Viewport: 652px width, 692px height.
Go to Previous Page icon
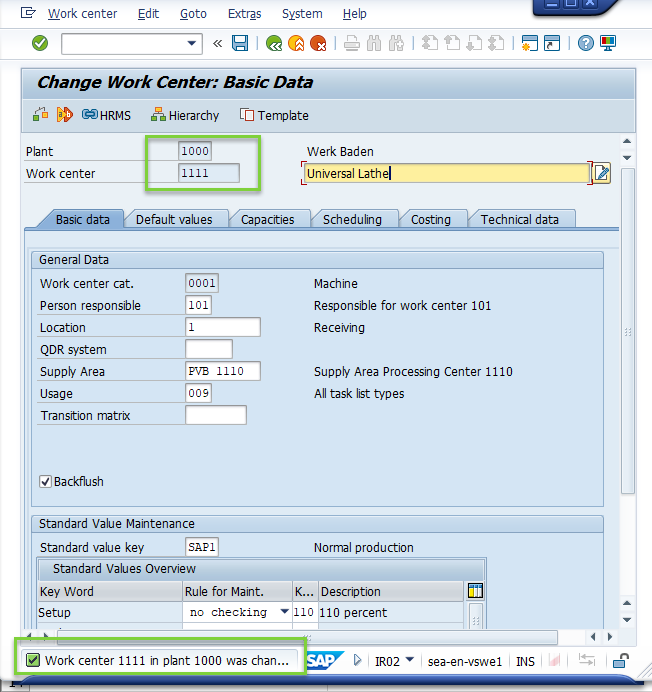click(452, 43)
